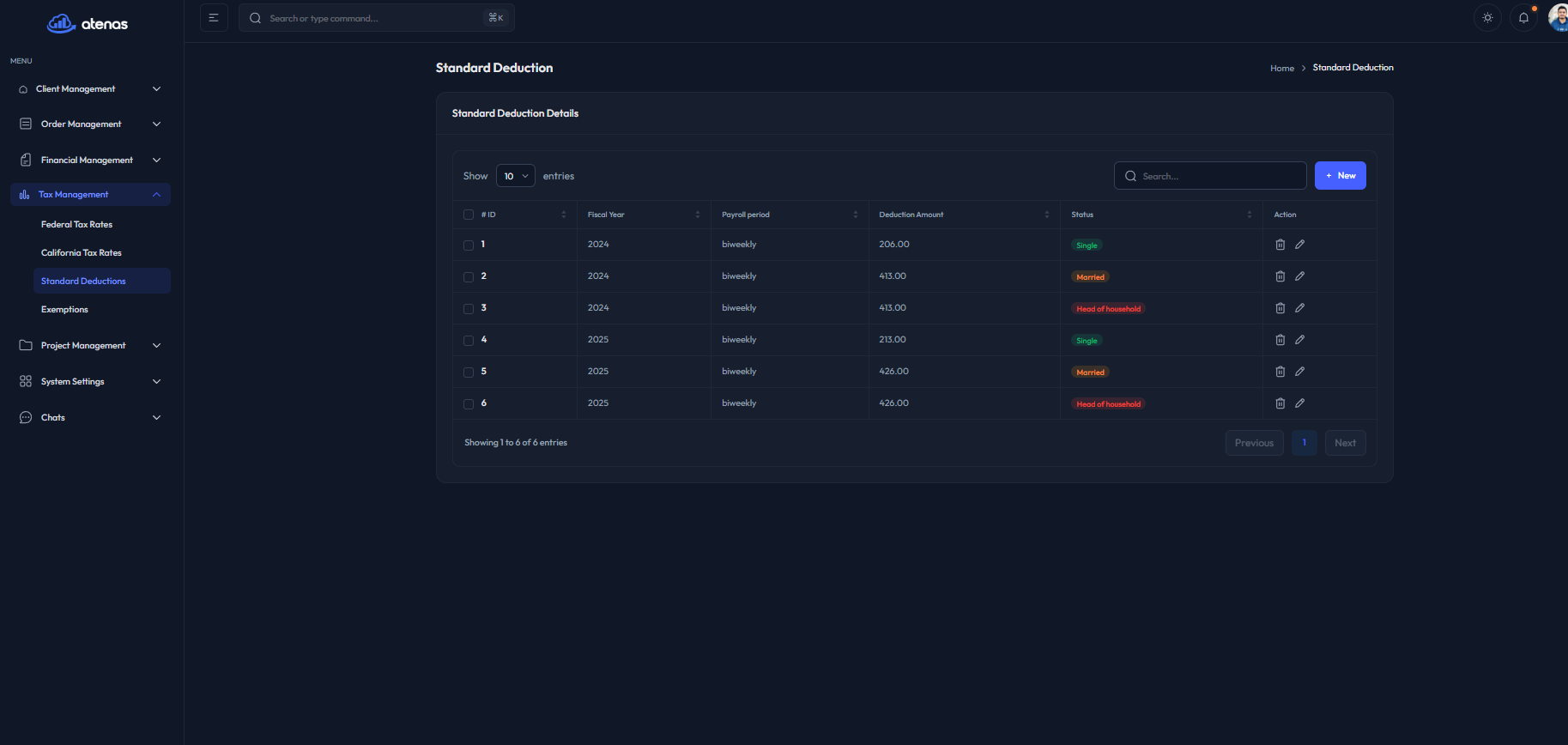Open the user profile avatar

pos(1558,17)
